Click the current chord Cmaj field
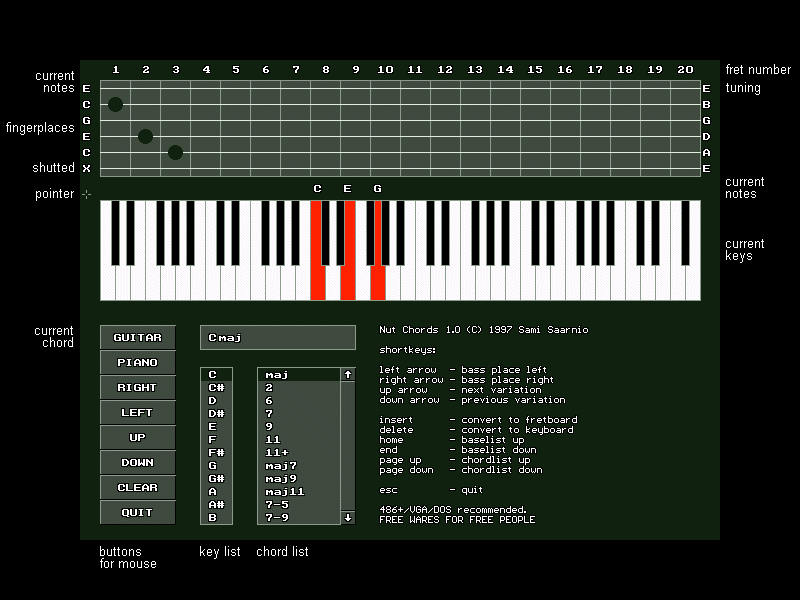The image size is (800, 600). pos(278,338)
